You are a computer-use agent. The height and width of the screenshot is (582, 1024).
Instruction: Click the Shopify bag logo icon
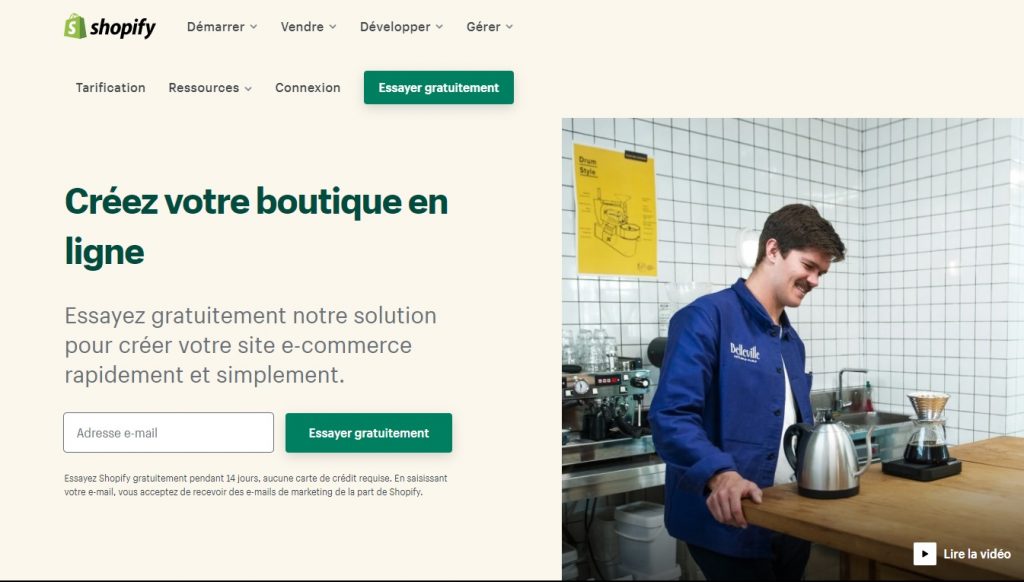click(x=75, y=26)
